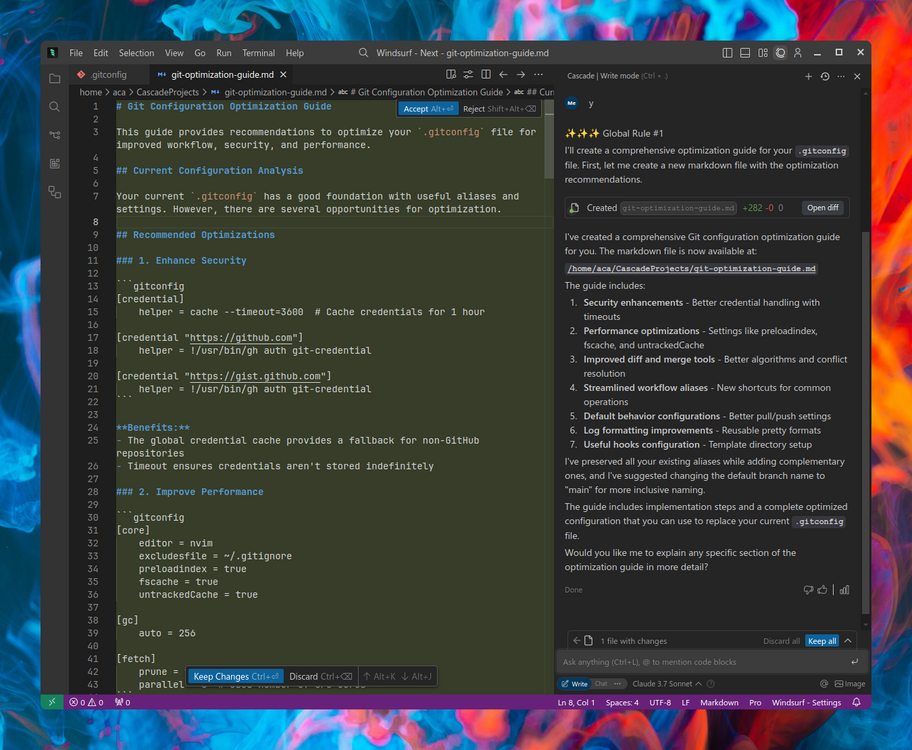Open Cascade conversation history clock icon
The width and height of the screenshot is (912, 750).
pyautogui.click(x=825, y=76)
